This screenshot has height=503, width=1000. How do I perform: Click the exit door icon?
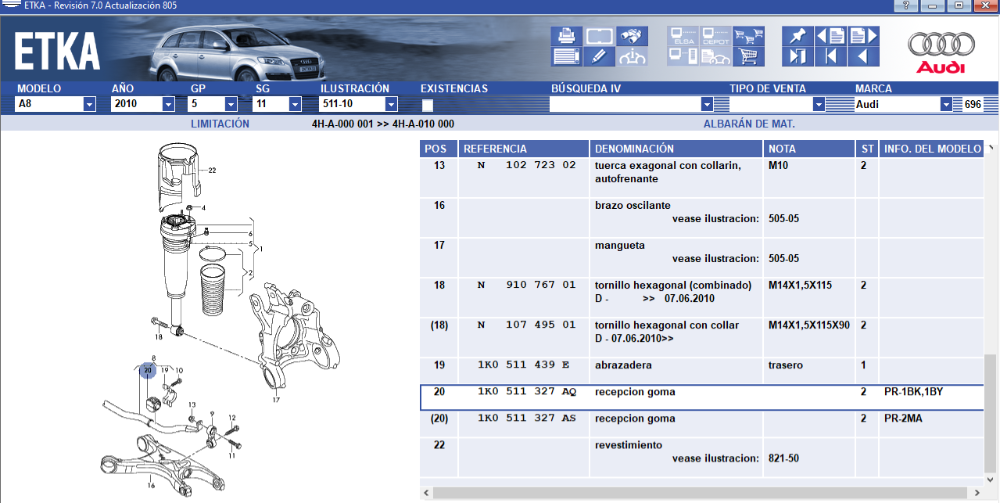pyautogui.click(x=797, y=56)
